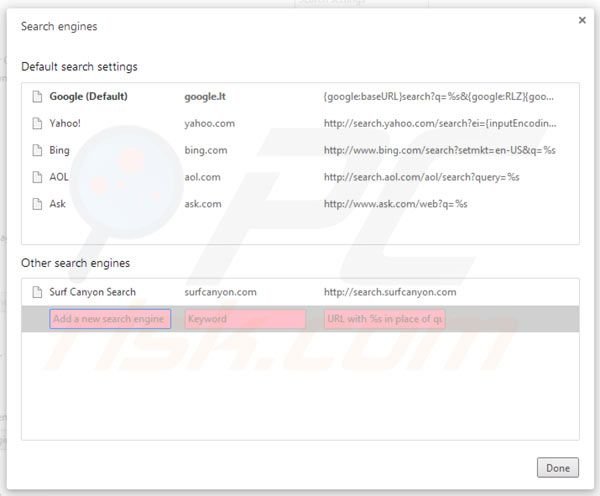600x496 pixels.
Task: Focus the 'URL with %s' input field
Action: point(385,319)
